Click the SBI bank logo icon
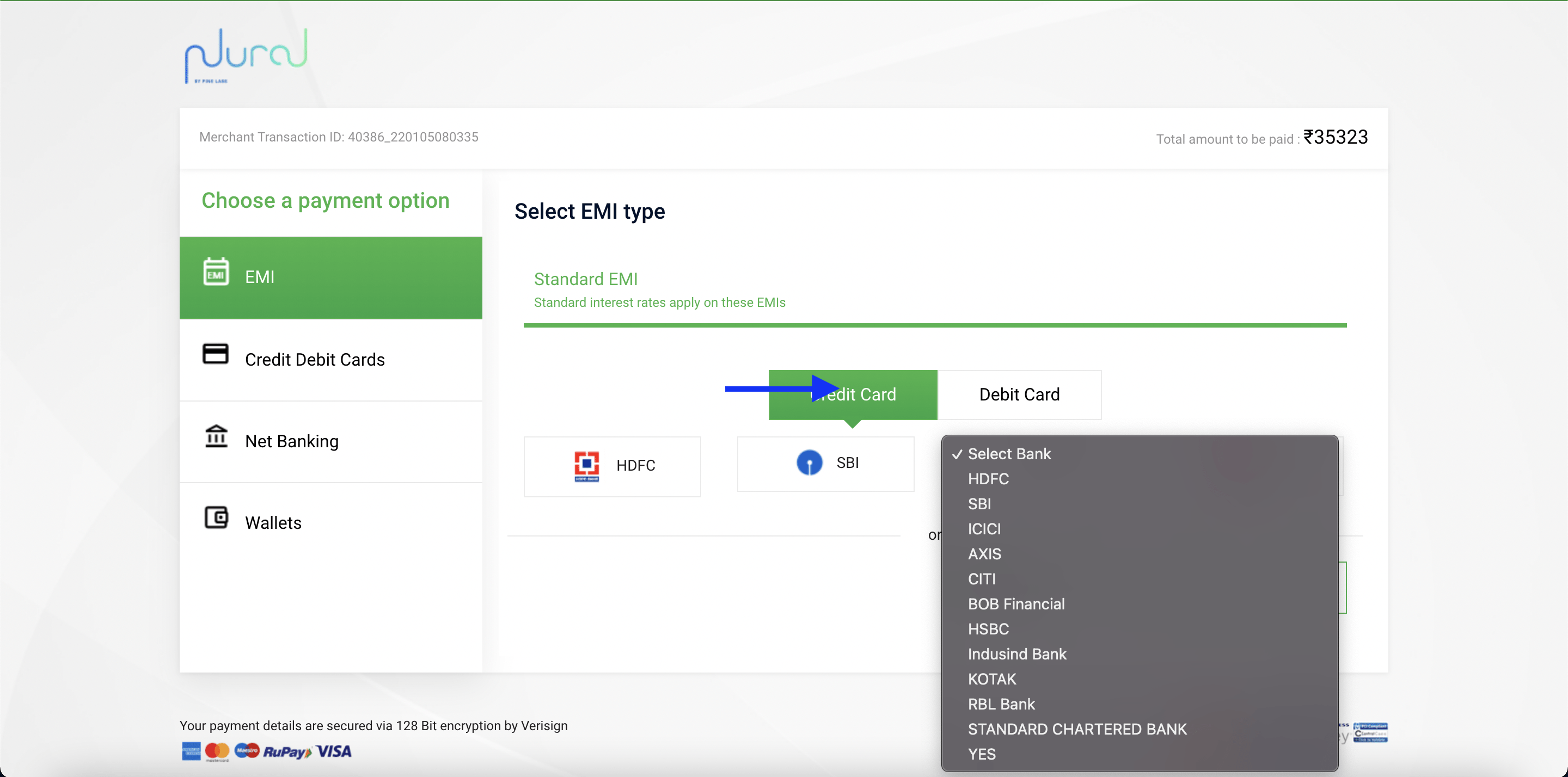The height and width of the screenshot is (777, 1568). pos(809,463)
